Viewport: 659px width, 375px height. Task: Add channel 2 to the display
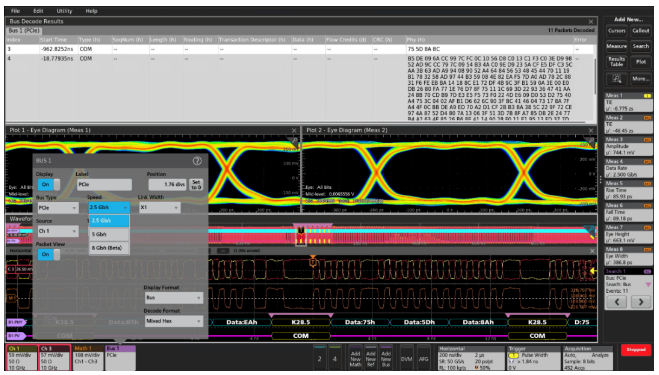coord(319,359)
